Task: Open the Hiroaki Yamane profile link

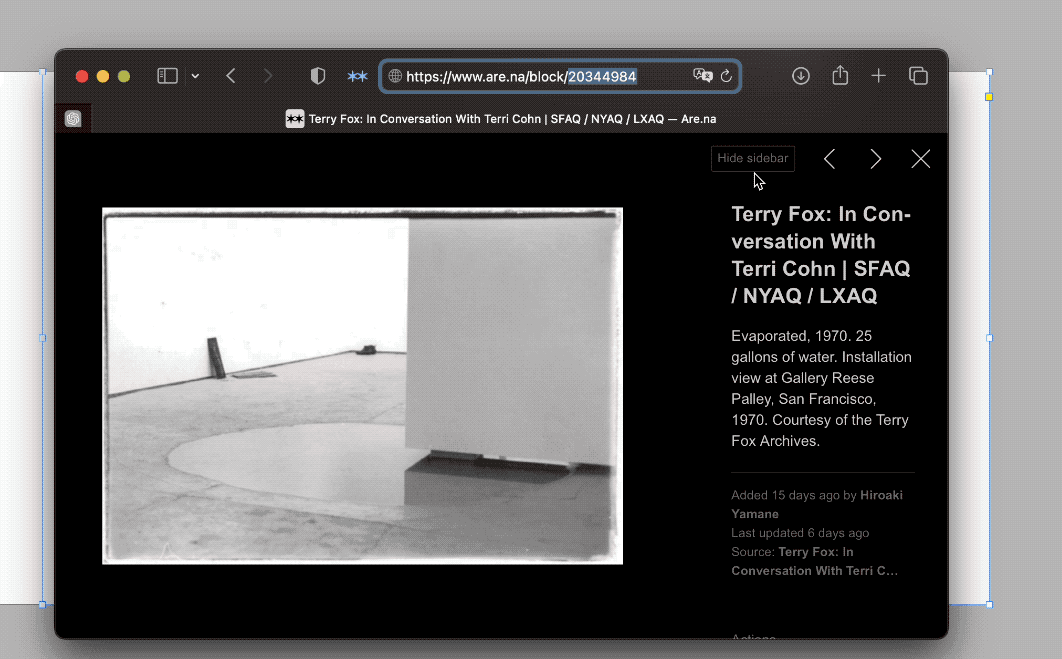Action: click(x=817, y=505)
